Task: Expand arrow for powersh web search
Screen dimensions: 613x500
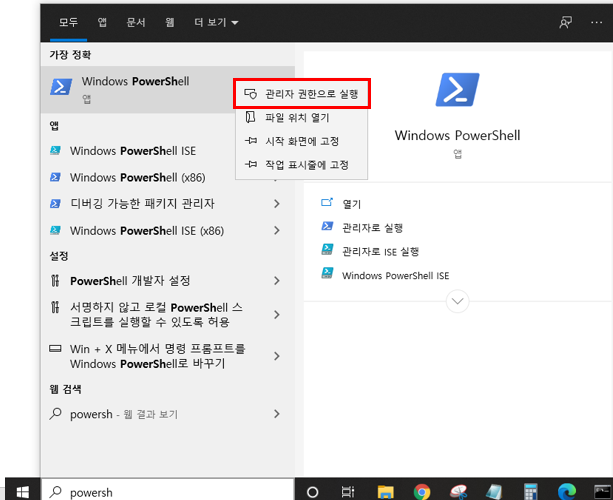Action: point(277,414)
